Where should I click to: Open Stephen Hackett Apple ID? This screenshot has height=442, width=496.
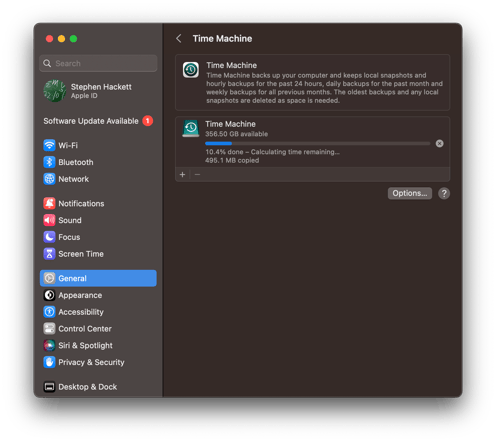click(98, 91)
